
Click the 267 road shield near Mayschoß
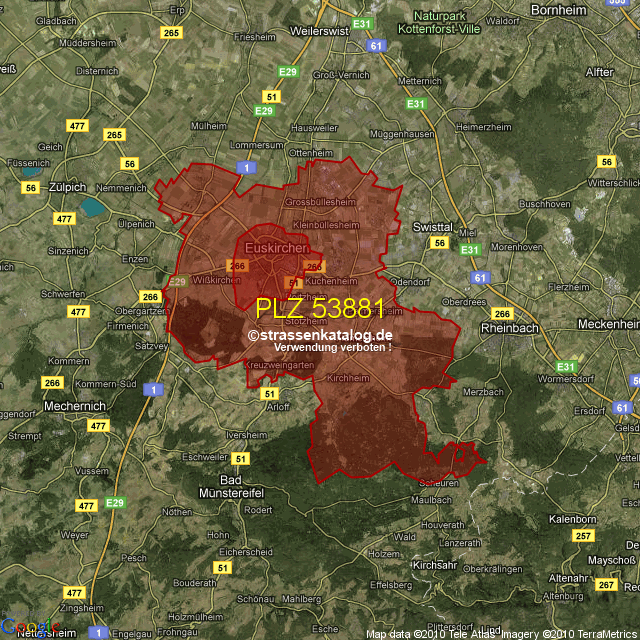coord(606,585)
